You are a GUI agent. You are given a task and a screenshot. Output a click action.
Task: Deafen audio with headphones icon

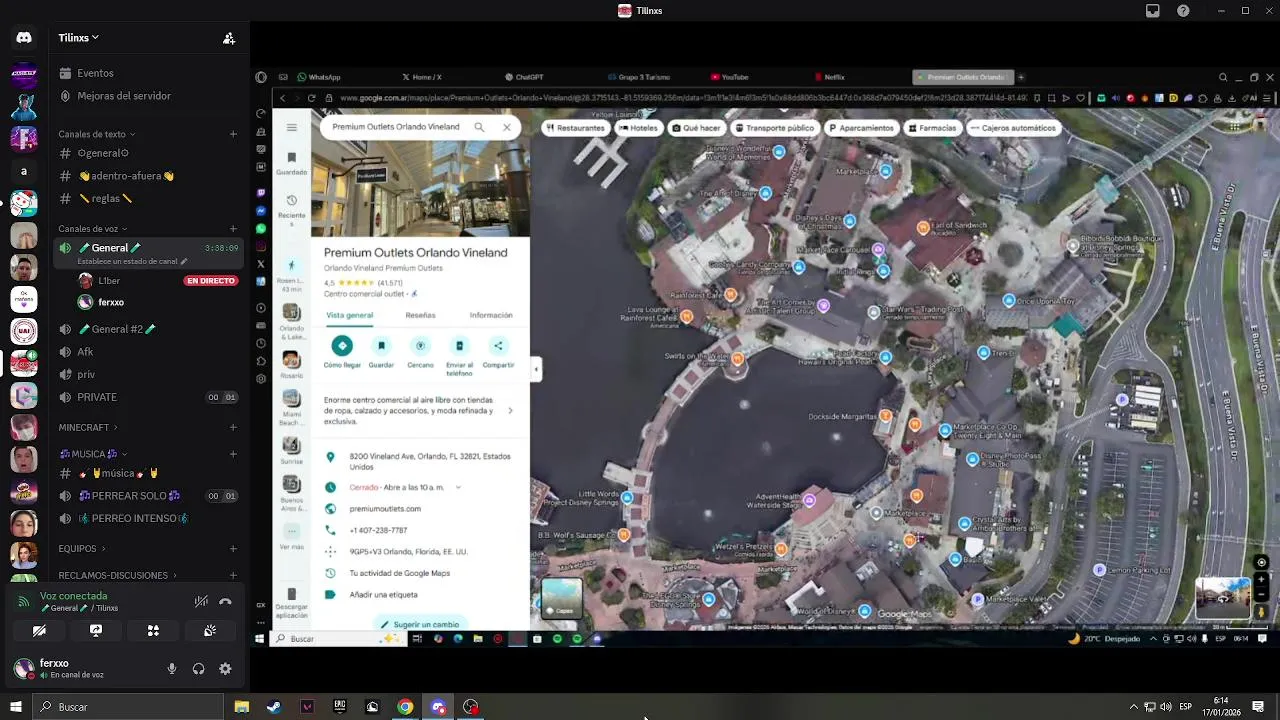[198, 669]
